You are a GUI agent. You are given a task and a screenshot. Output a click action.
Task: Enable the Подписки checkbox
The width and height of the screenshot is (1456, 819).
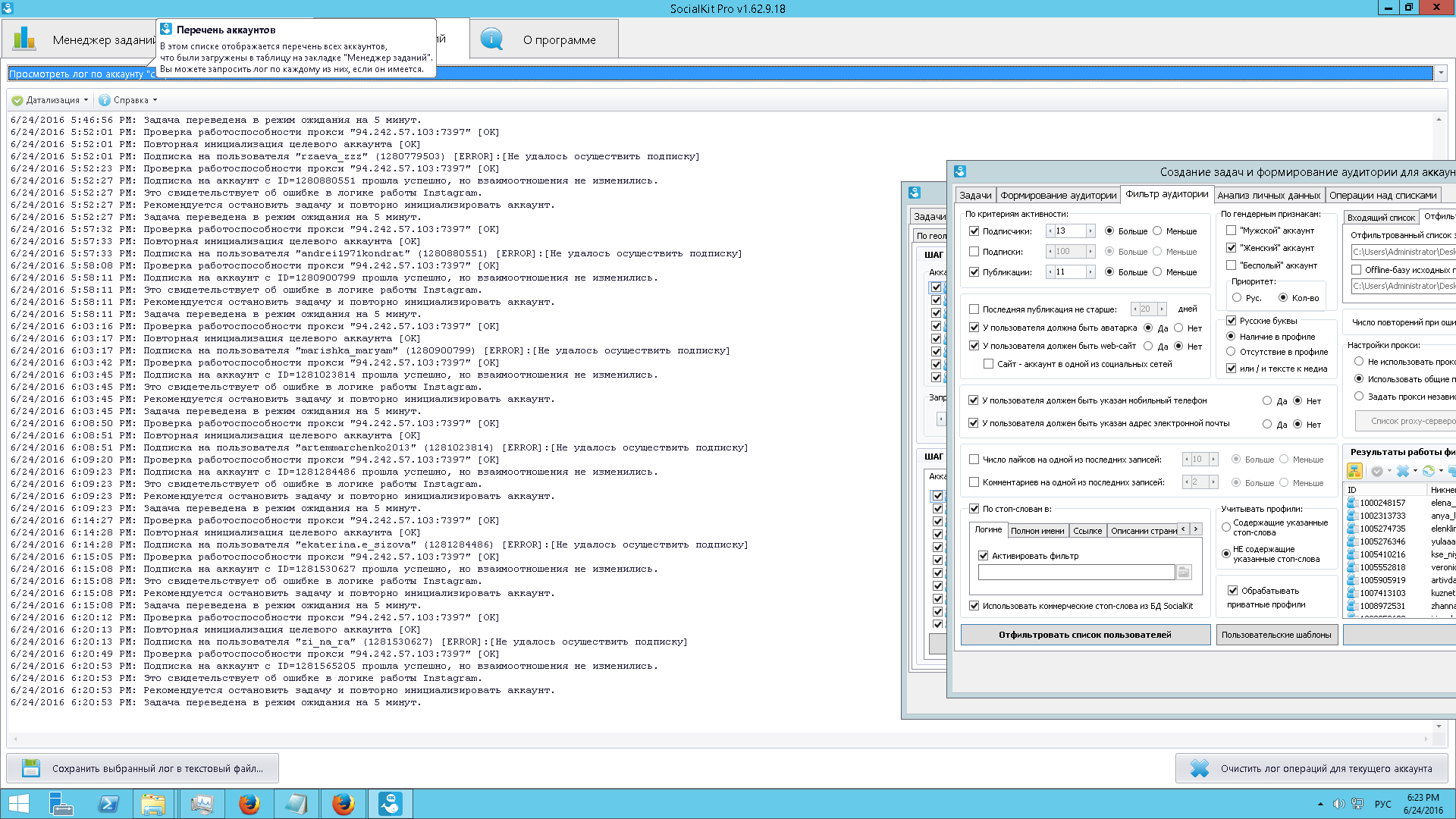tap(974, 252)
